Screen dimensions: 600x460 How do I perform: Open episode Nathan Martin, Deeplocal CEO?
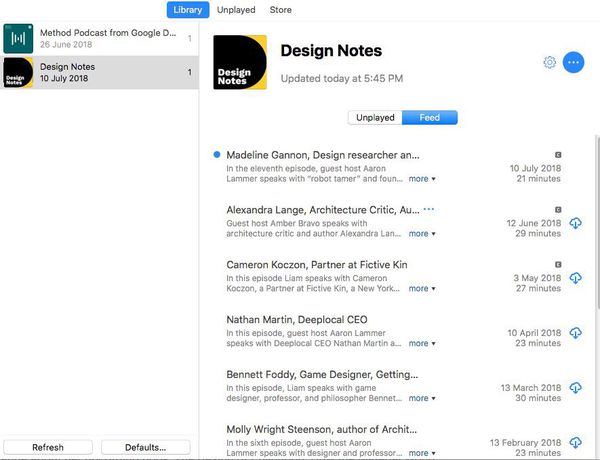tap(297, 320)
